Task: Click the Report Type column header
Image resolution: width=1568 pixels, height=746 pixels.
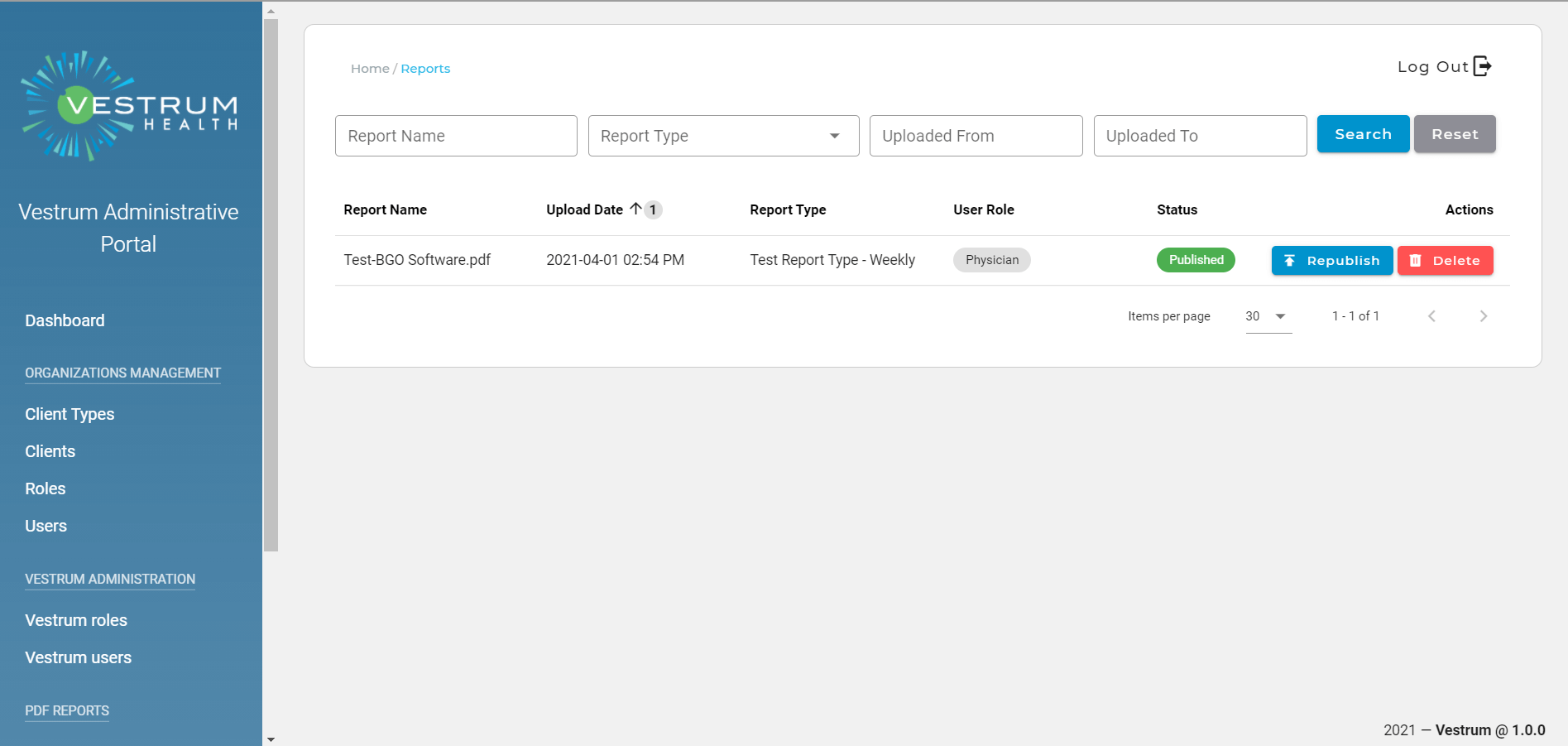Action: (788, 209)
